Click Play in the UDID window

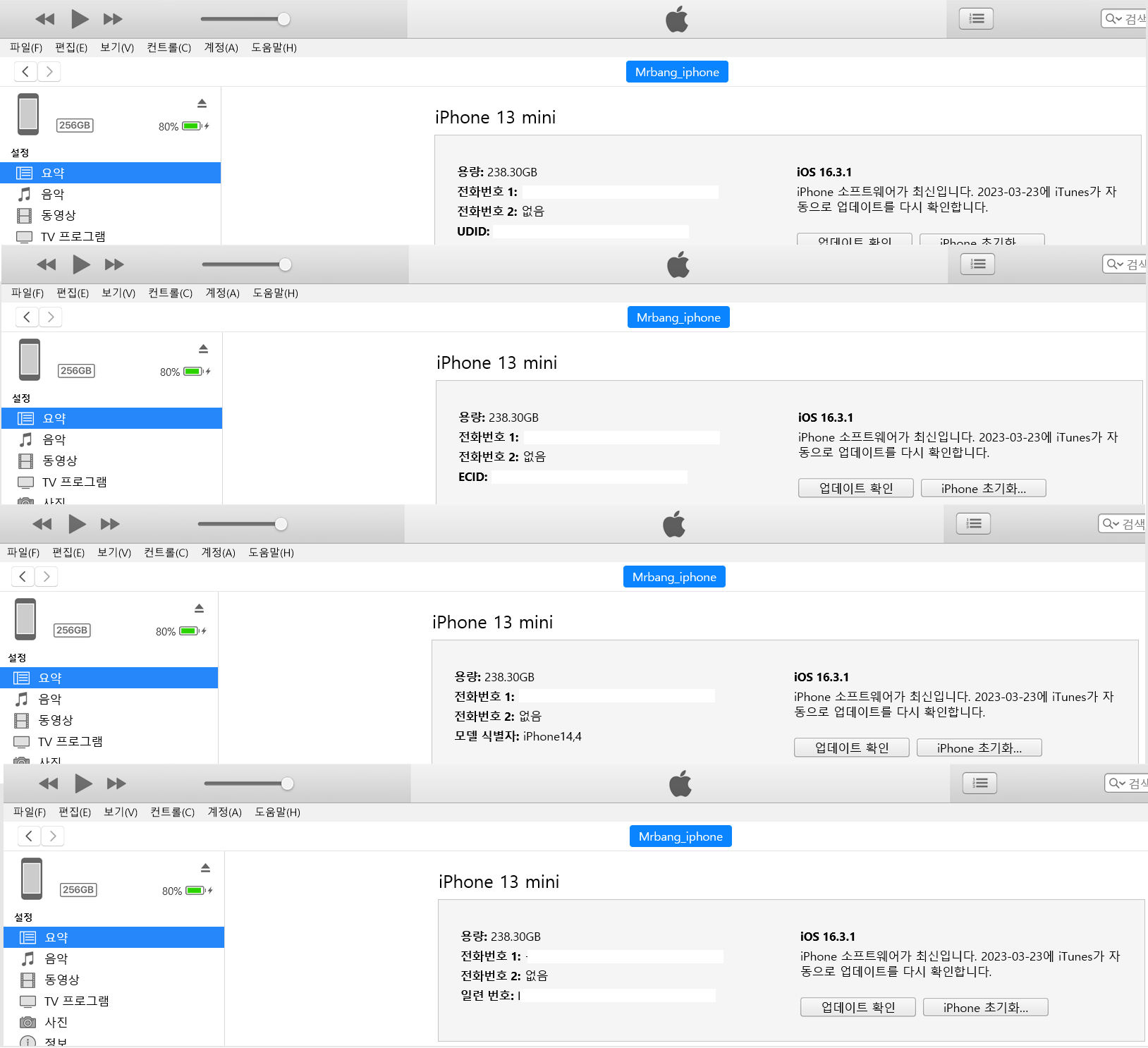(x=80, y=19)
